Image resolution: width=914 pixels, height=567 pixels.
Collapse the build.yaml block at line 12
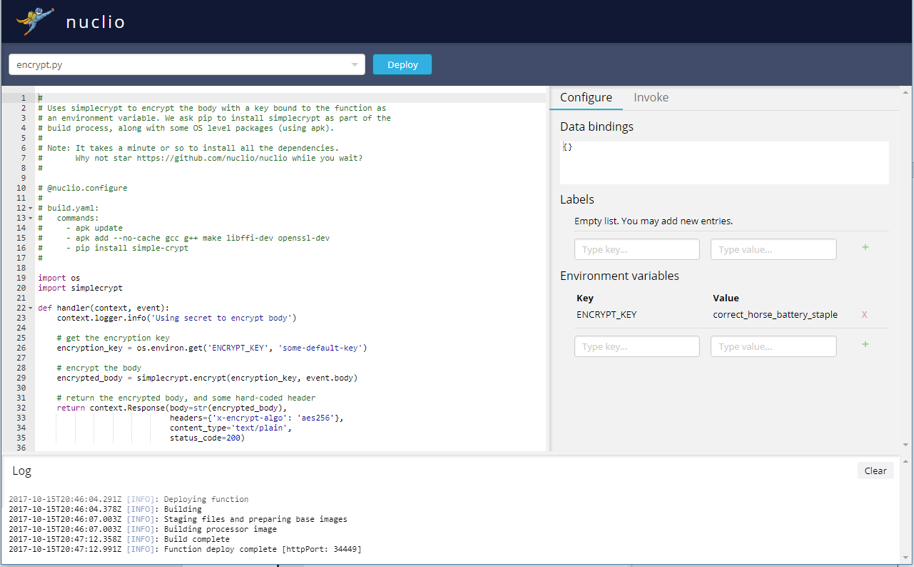coord(31,208)
